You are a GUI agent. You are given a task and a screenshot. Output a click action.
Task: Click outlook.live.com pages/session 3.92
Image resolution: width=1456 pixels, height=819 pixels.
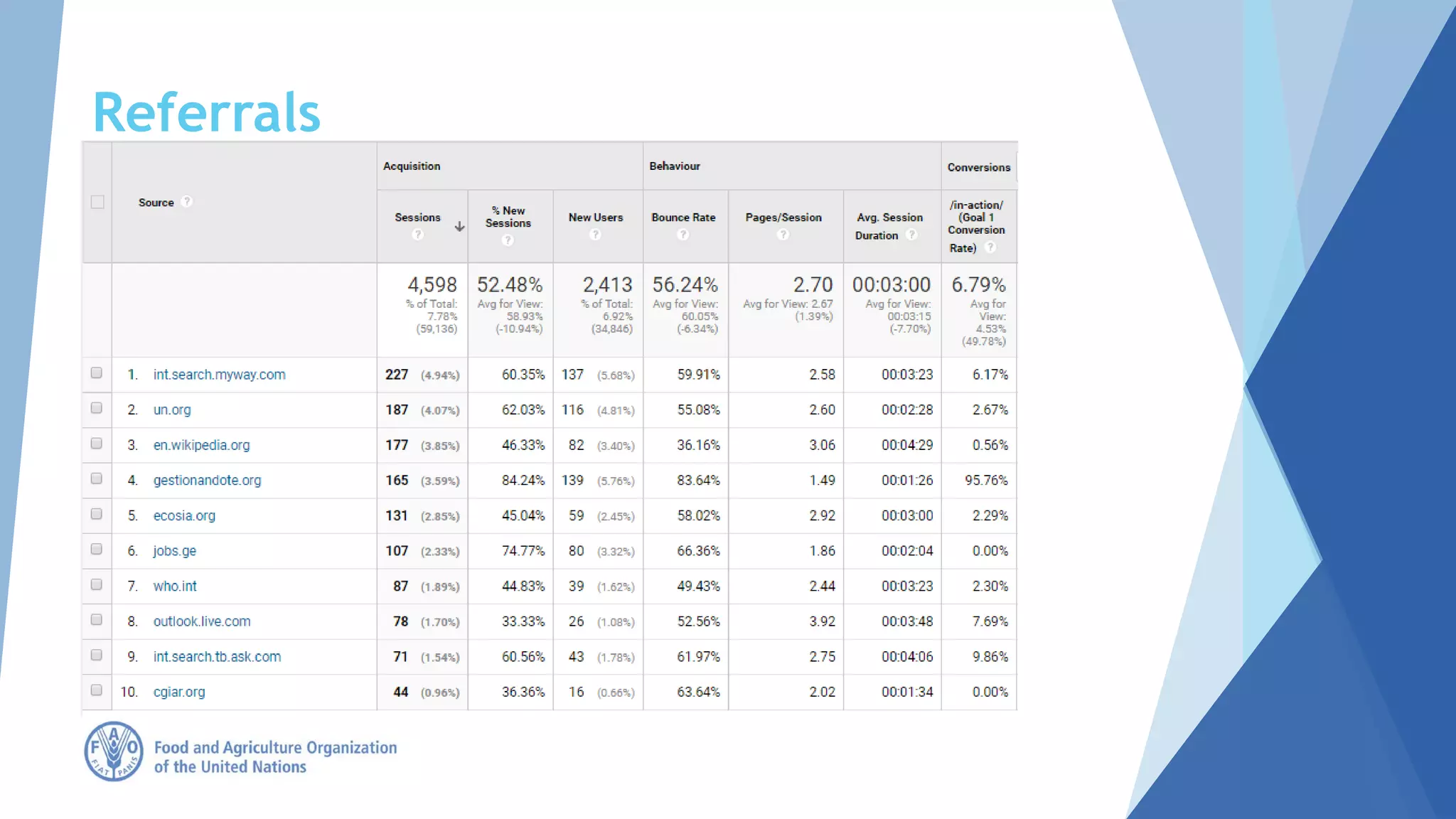point(822,621)
